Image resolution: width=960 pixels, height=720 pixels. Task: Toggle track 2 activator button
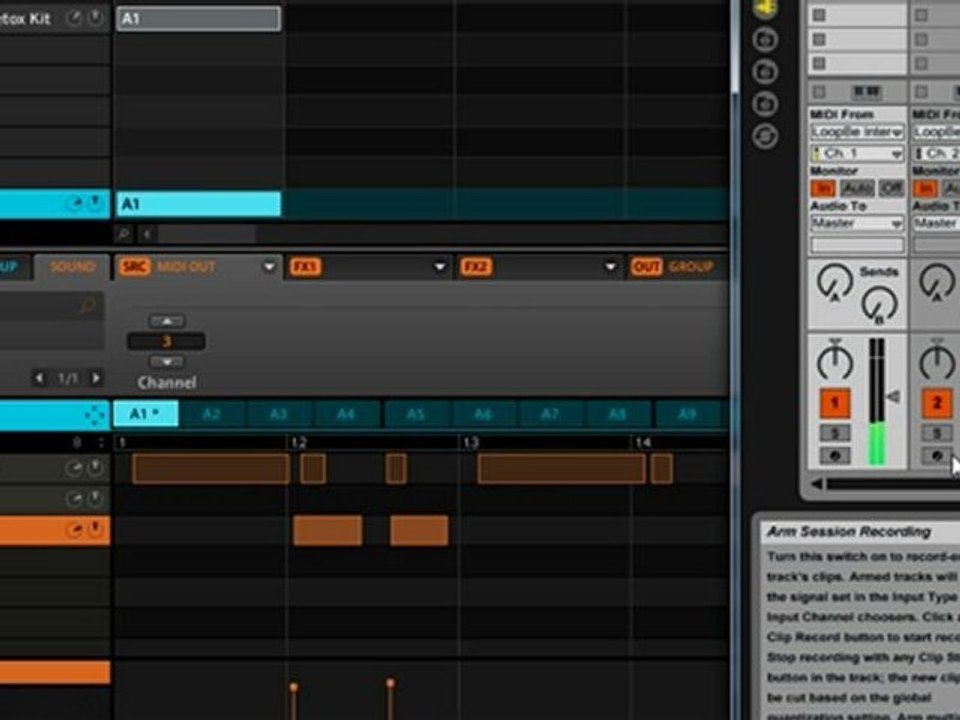click(937, 404)
